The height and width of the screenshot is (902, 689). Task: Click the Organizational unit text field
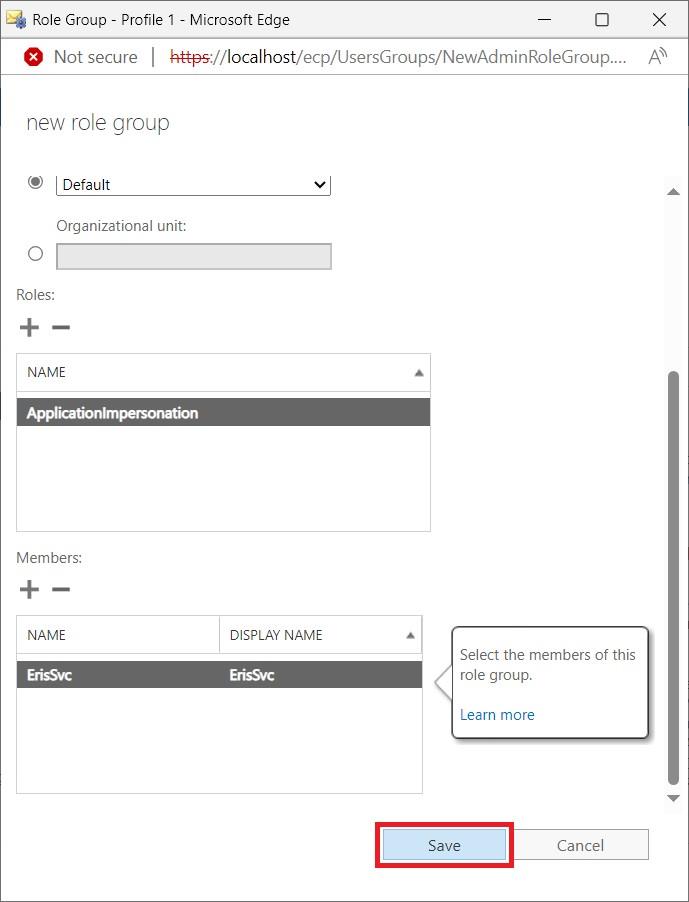tap(194, 256)
